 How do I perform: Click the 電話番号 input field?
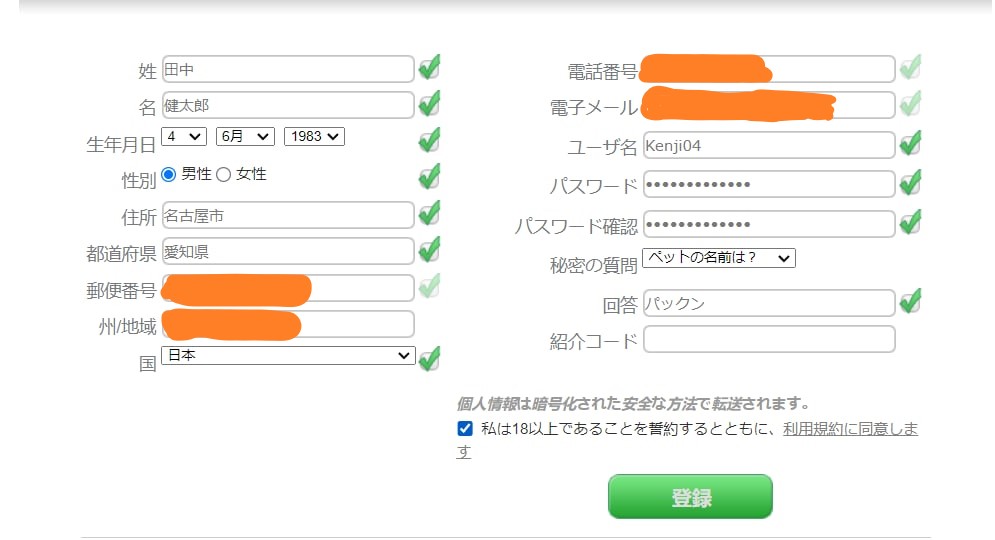pyautogui.click(x=769, y=69)
